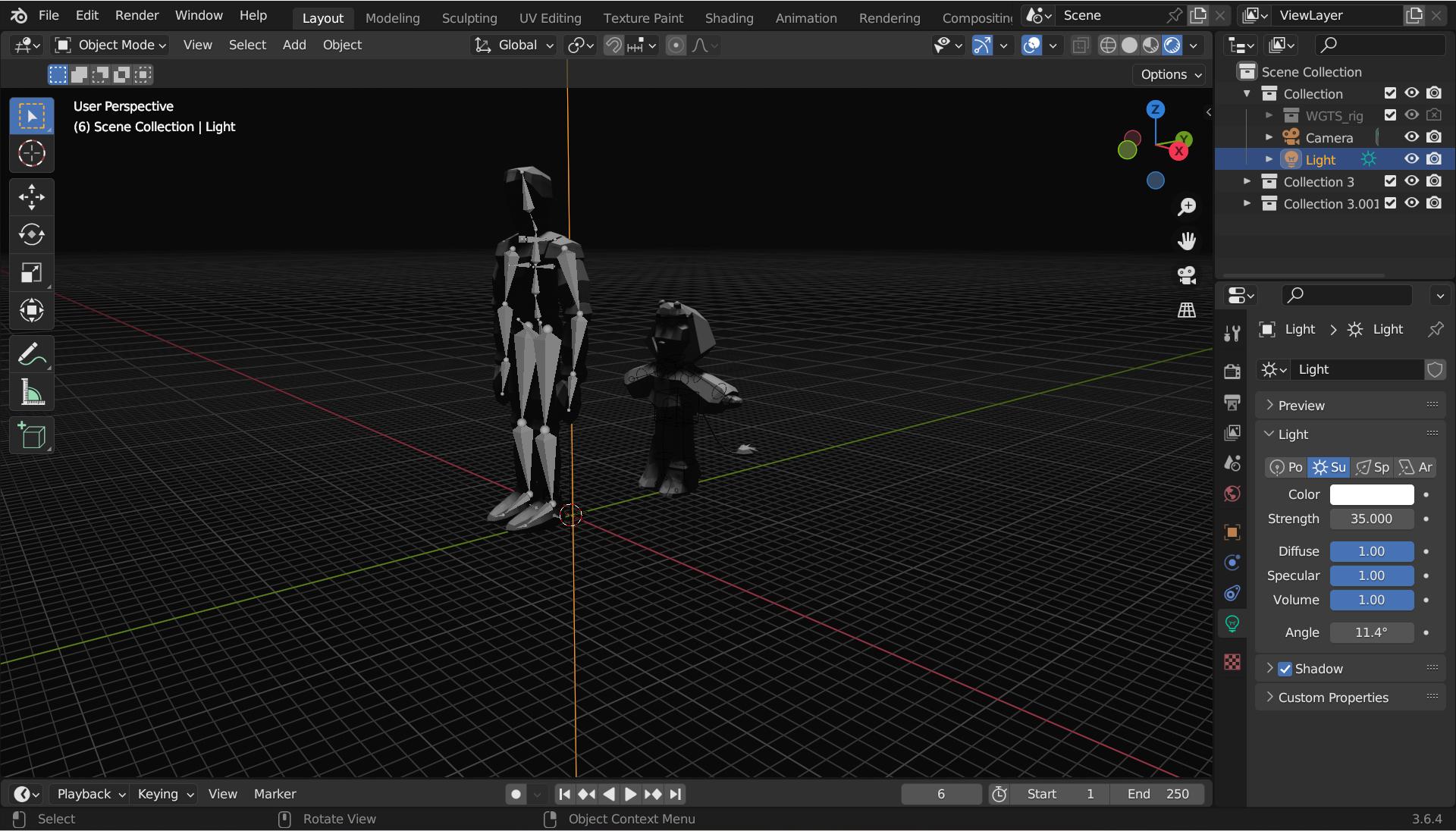Play the animation forward
Viewport: 1456px width, 831px height.
pyautogui.click(x=630, y=794)
